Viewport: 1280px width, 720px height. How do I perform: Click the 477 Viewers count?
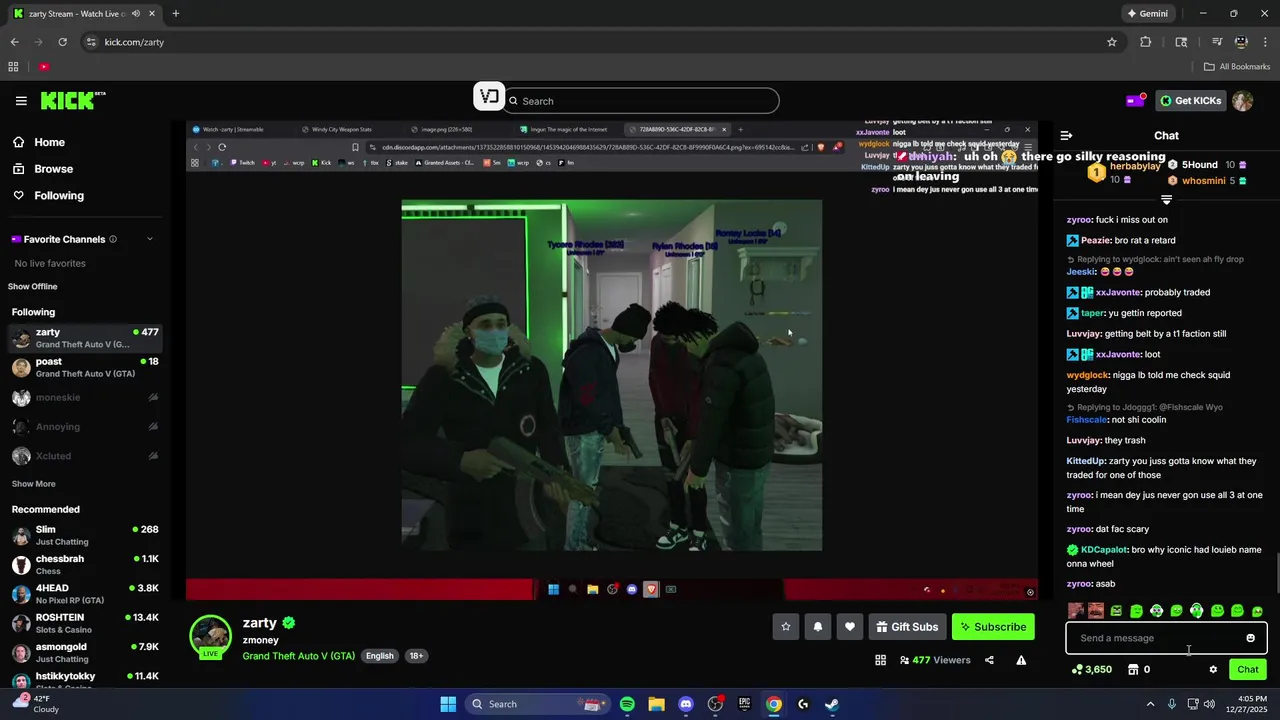coord(935,660)
